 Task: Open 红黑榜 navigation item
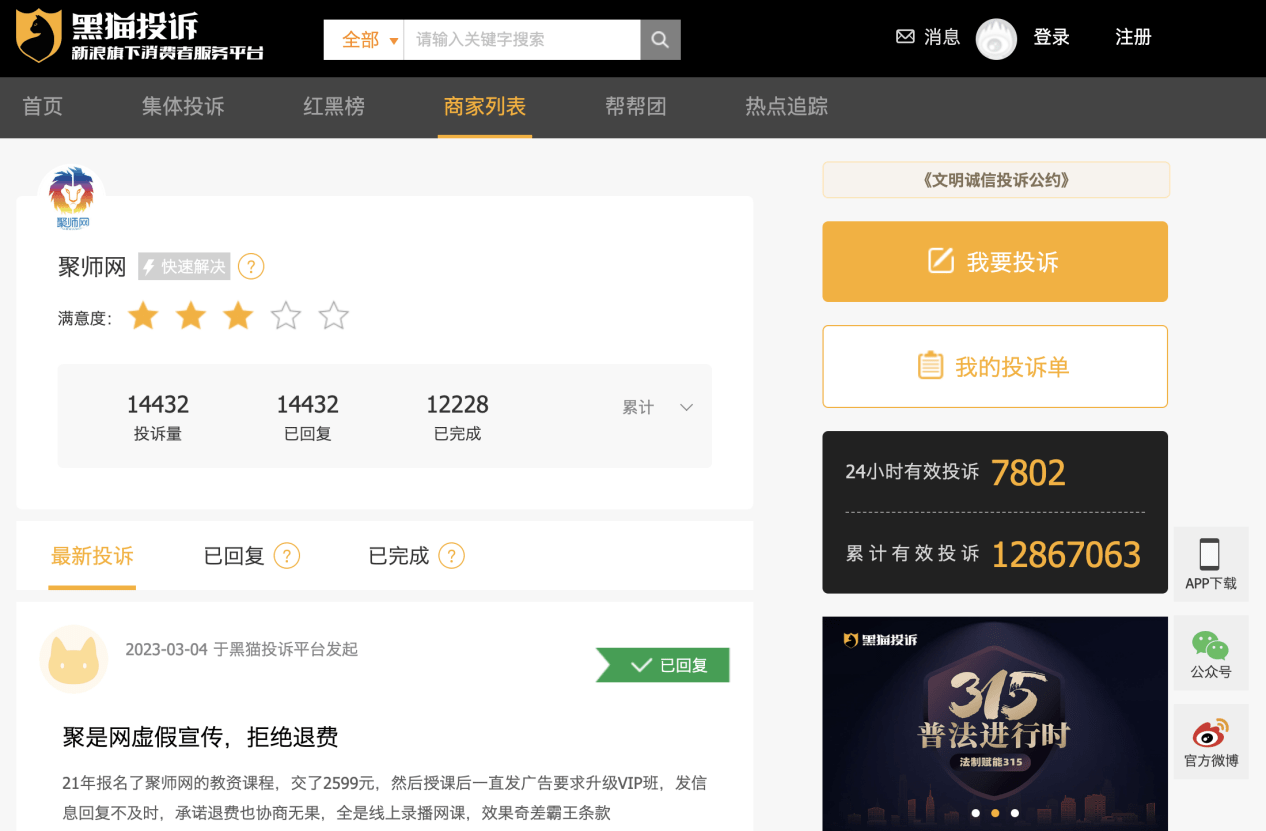click(334, 106)
